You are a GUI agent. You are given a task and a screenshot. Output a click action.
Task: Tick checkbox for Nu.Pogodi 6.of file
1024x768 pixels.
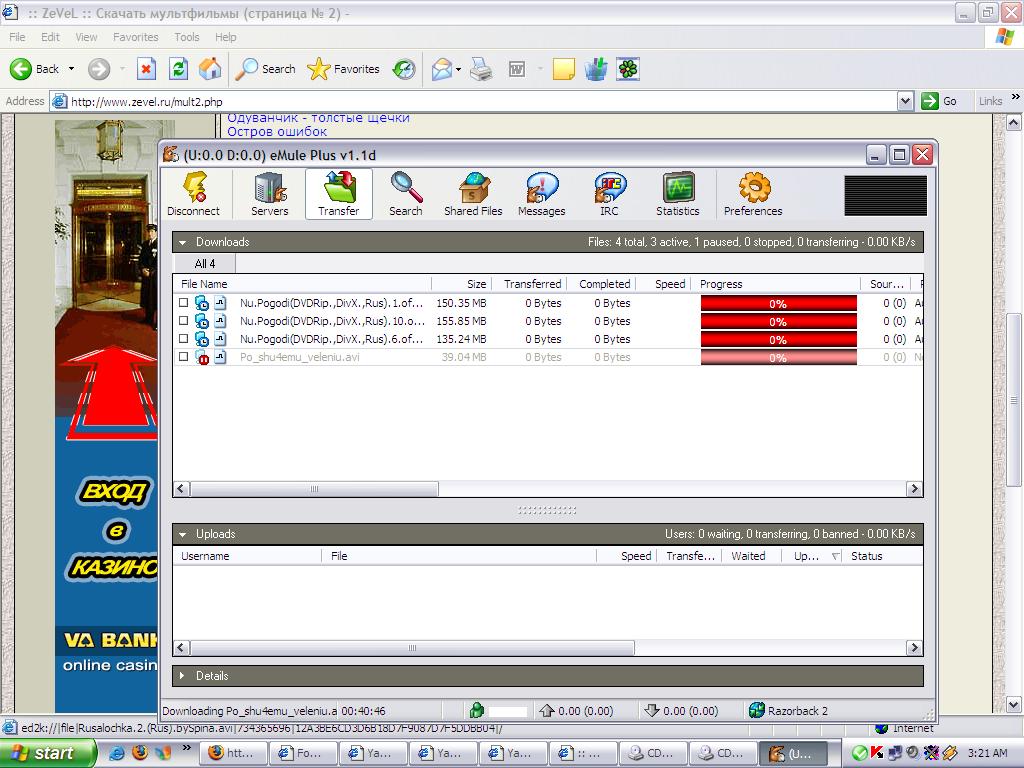184,338
